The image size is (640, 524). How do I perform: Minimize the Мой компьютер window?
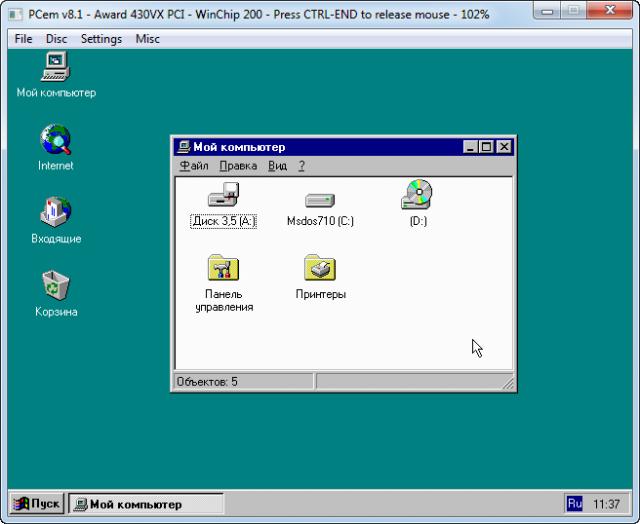click(470, 147)
